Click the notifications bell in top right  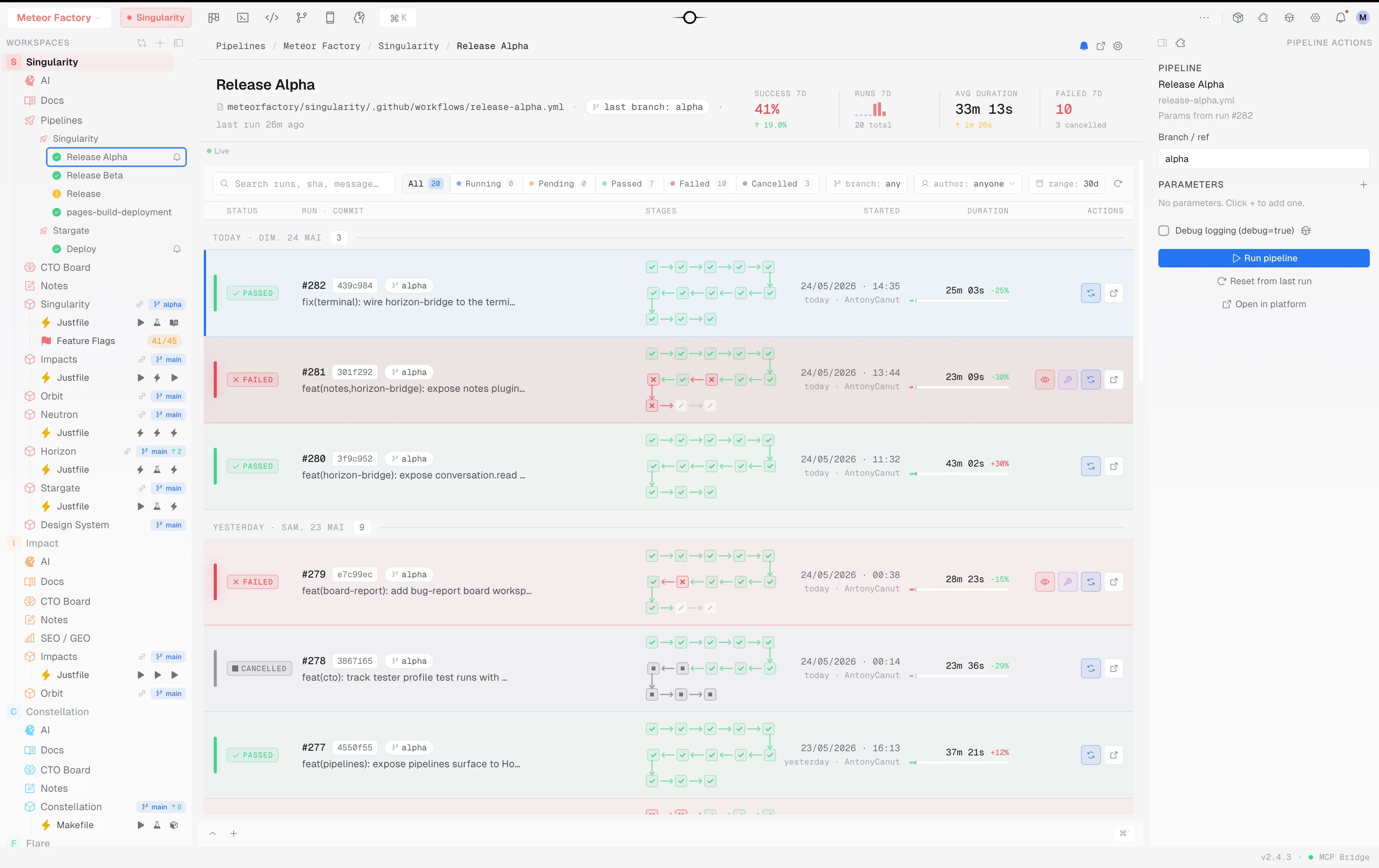click(x=1341, y=18)
